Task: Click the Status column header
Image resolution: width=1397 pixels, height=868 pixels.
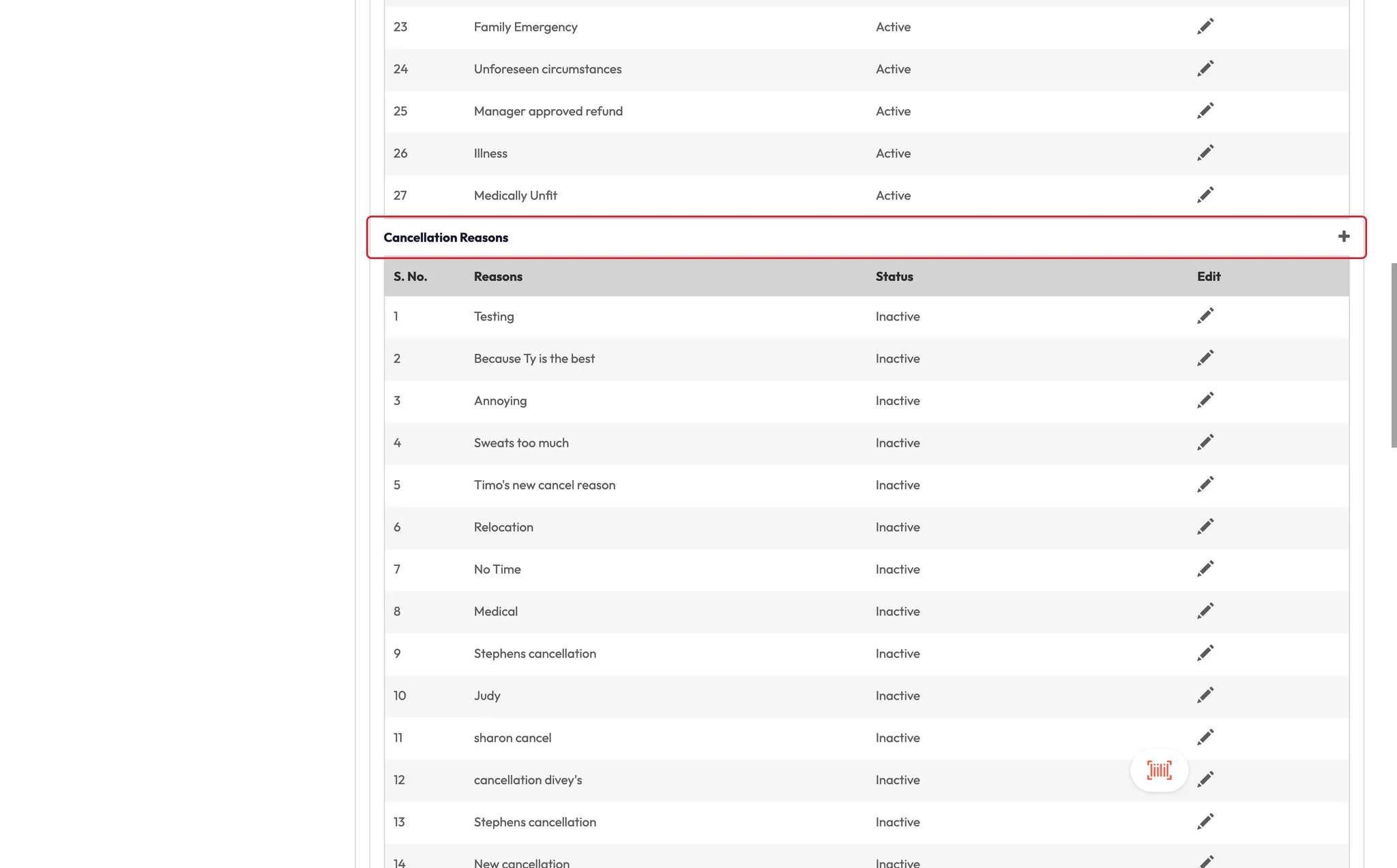Action: point(894,277)
